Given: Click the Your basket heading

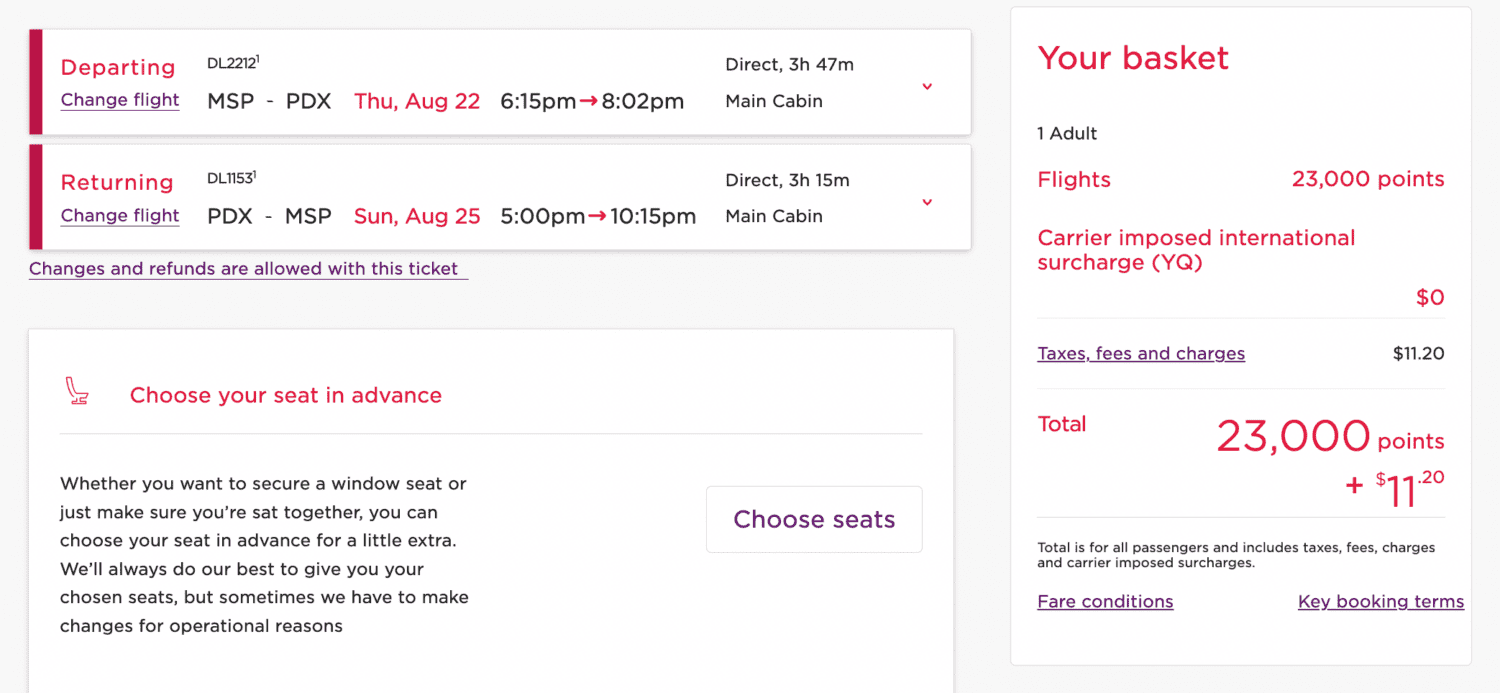Looking at the screenshot, I should (x=1132, y=58).
